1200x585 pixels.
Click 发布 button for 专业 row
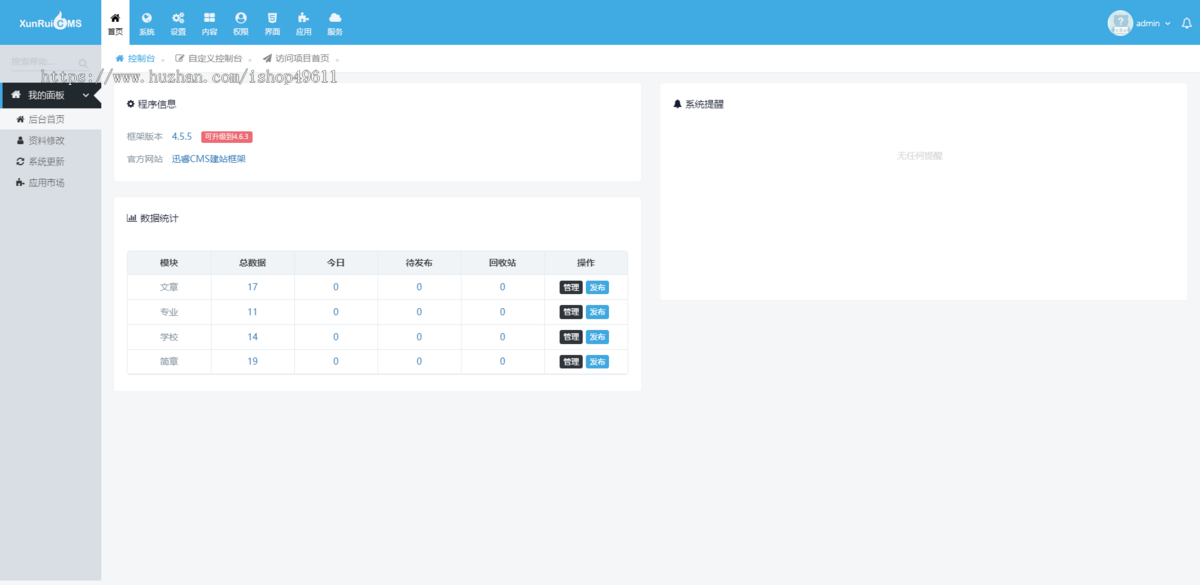point(597,312)
